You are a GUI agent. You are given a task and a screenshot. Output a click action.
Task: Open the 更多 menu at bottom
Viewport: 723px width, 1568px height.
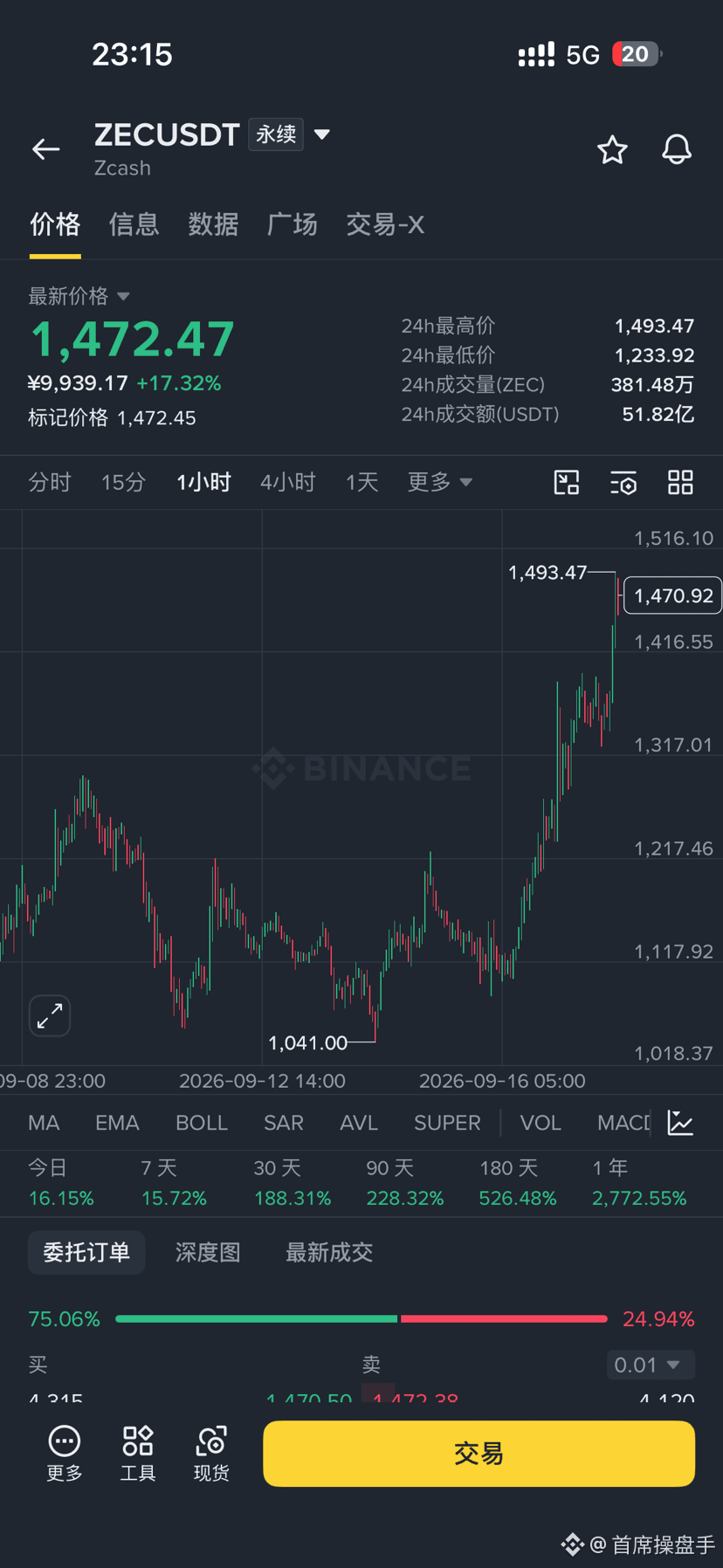click(x=65, y=1454)
